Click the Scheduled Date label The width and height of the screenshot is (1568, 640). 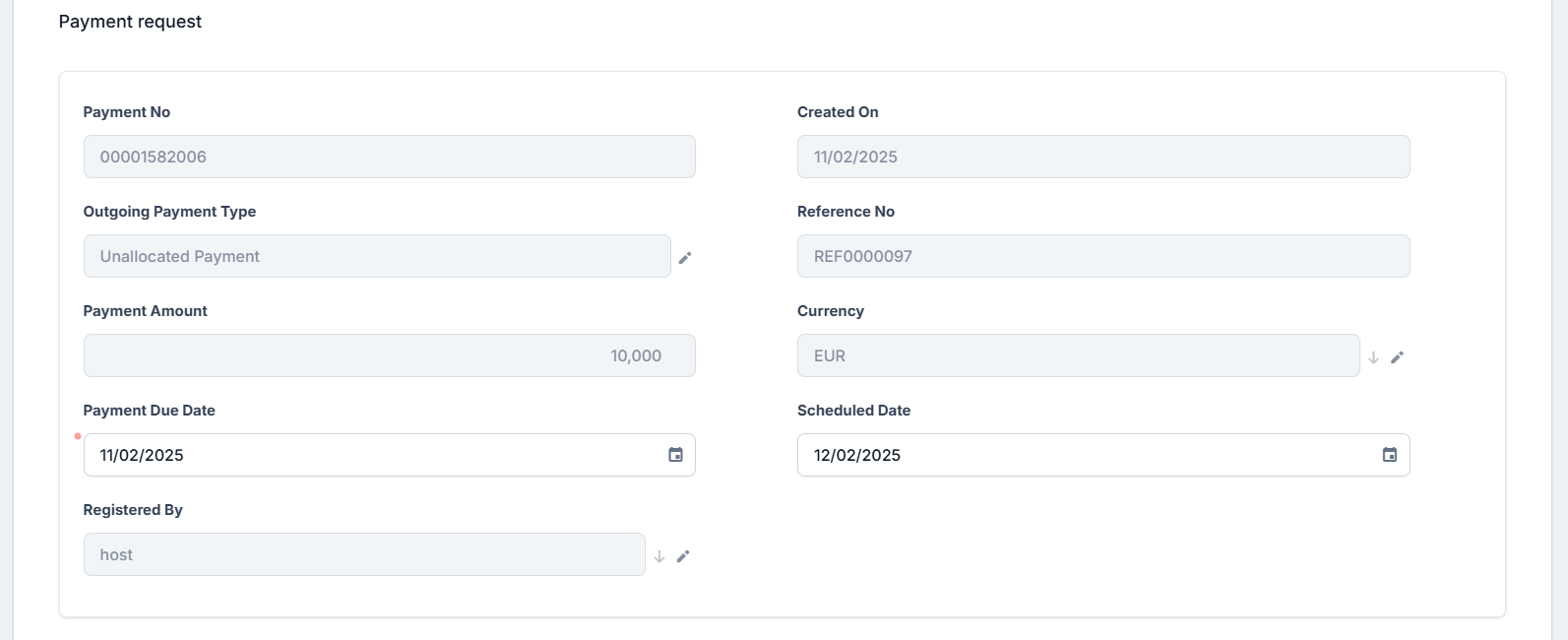(853, 411)
